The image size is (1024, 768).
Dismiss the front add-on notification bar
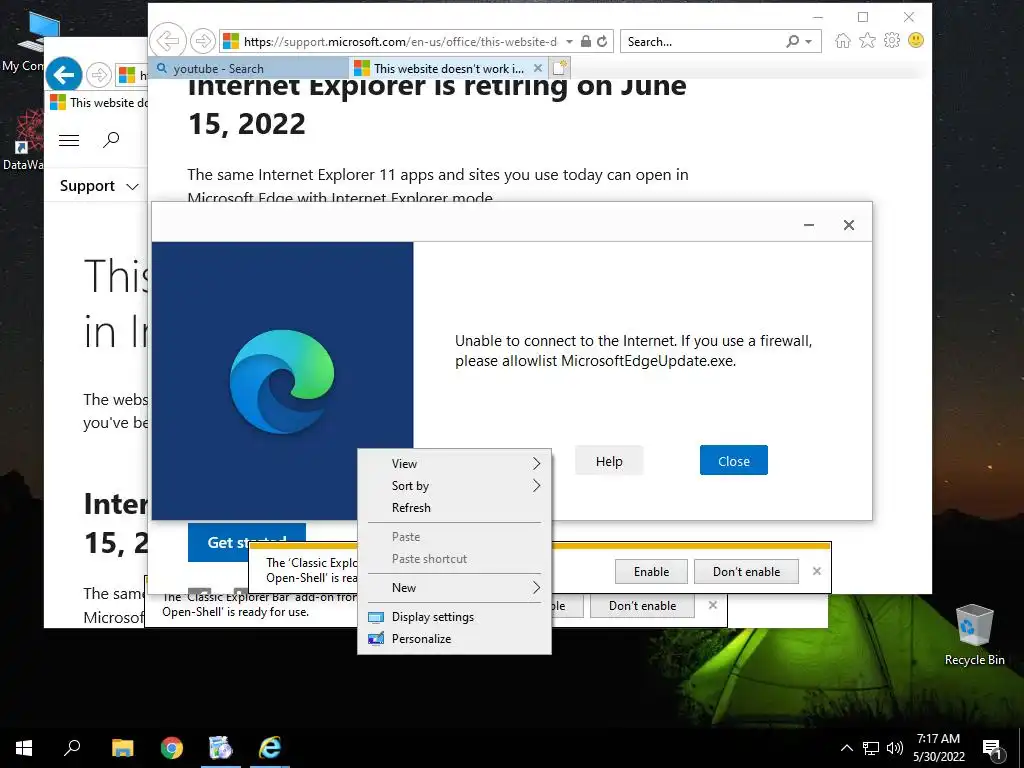(x=816, y=571)
